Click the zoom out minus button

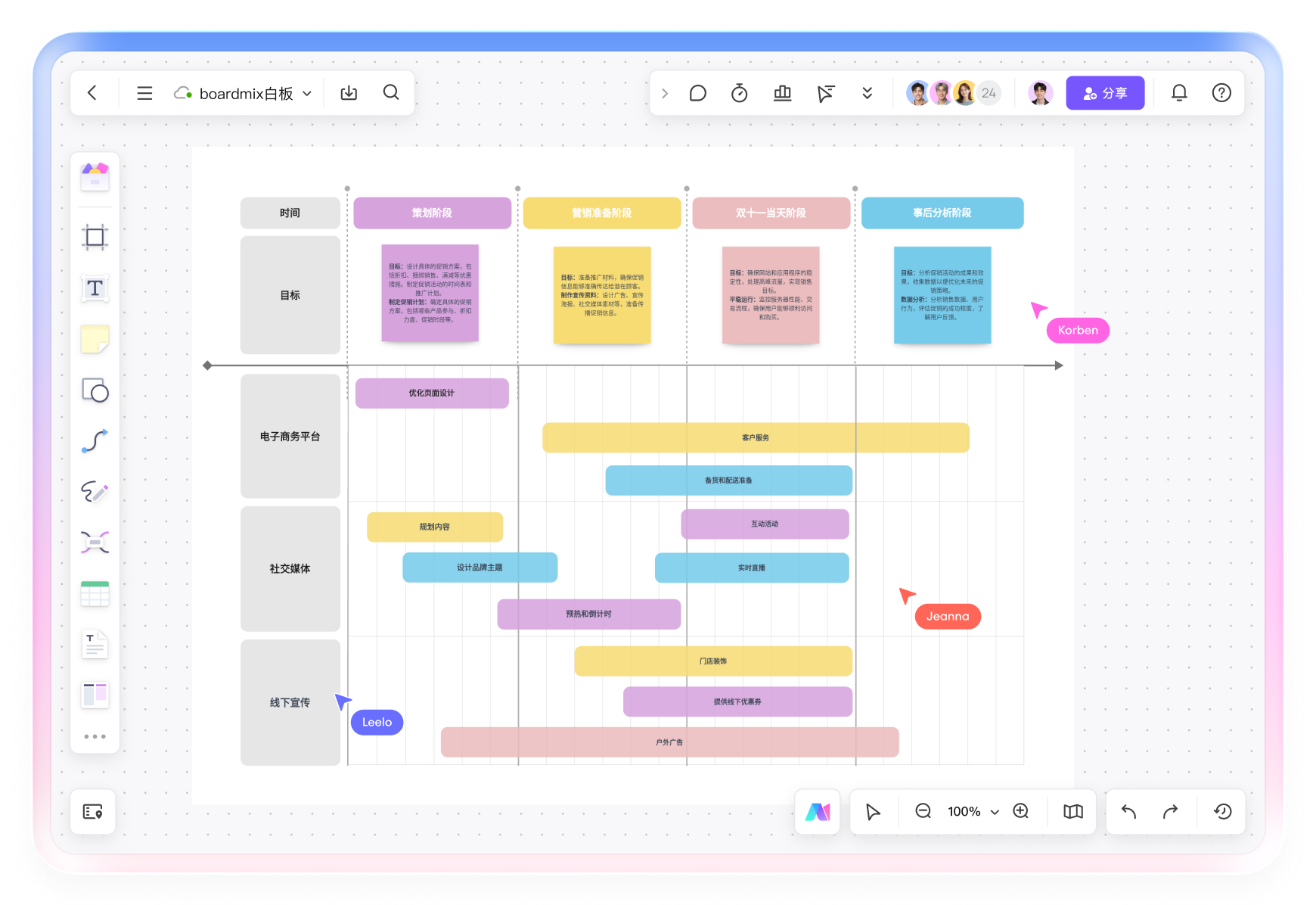tap(923, 811)
